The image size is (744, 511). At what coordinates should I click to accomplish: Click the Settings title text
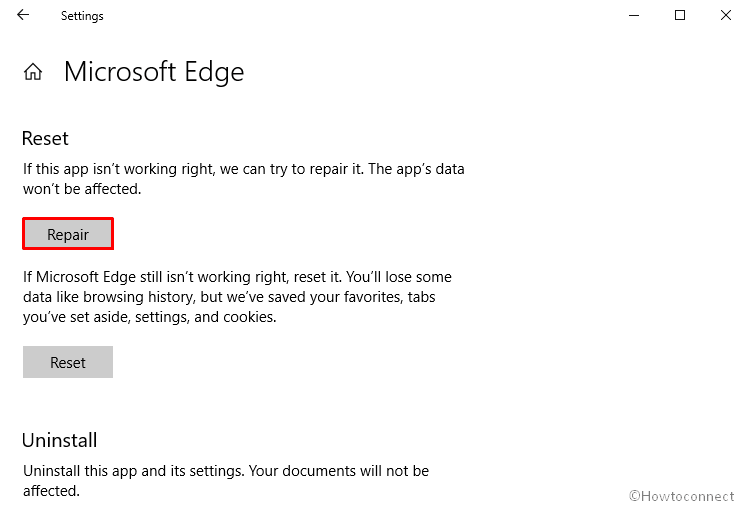[x=82, y=16]
